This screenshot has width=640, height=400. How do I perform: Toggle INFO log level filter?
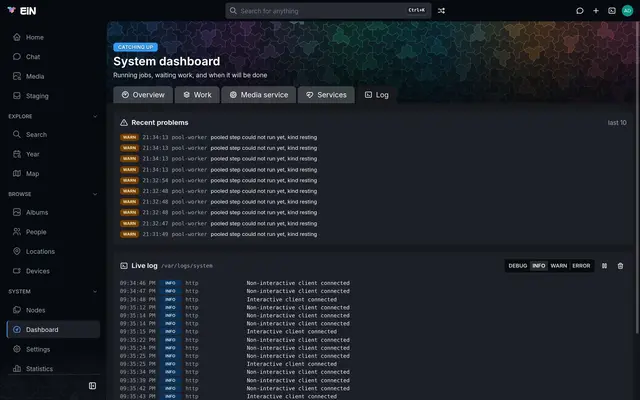tap(538, 266)
